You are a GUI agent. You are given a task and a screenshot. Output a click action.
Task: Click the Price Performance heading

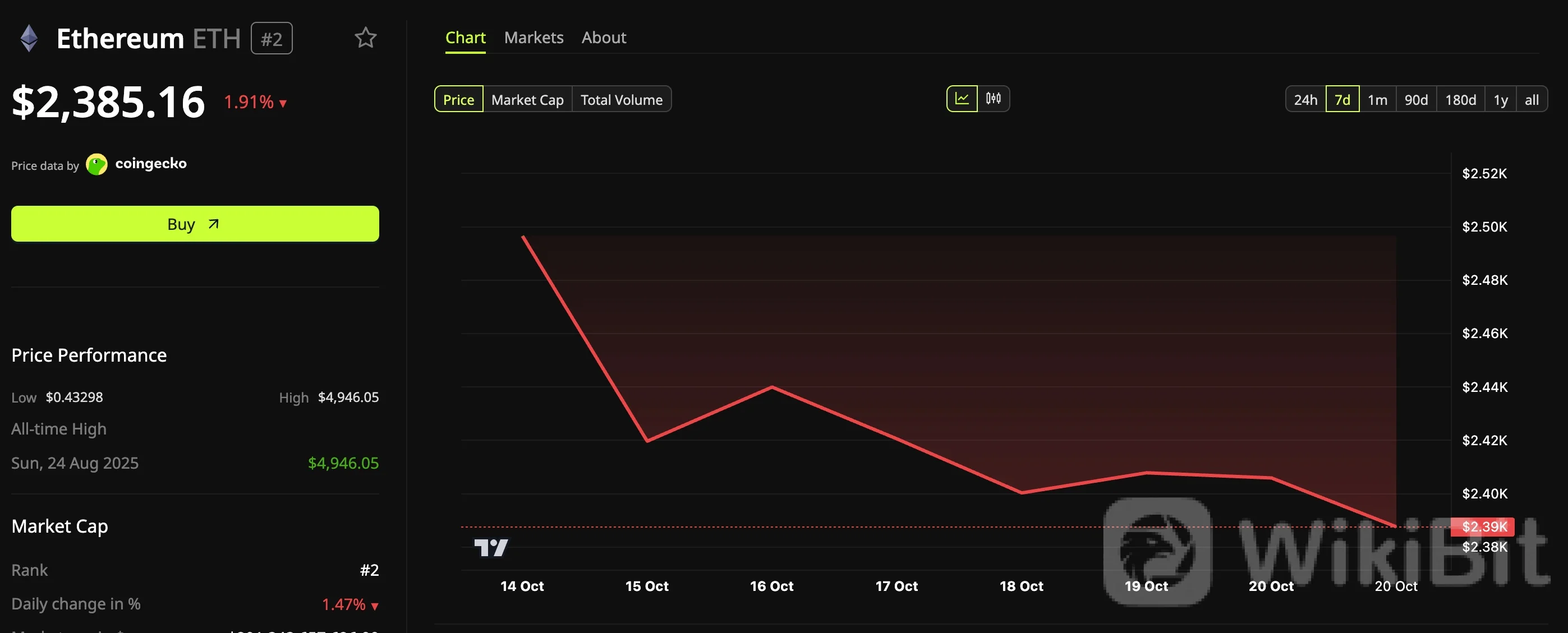pyautogui.click(x=89, y=355)
